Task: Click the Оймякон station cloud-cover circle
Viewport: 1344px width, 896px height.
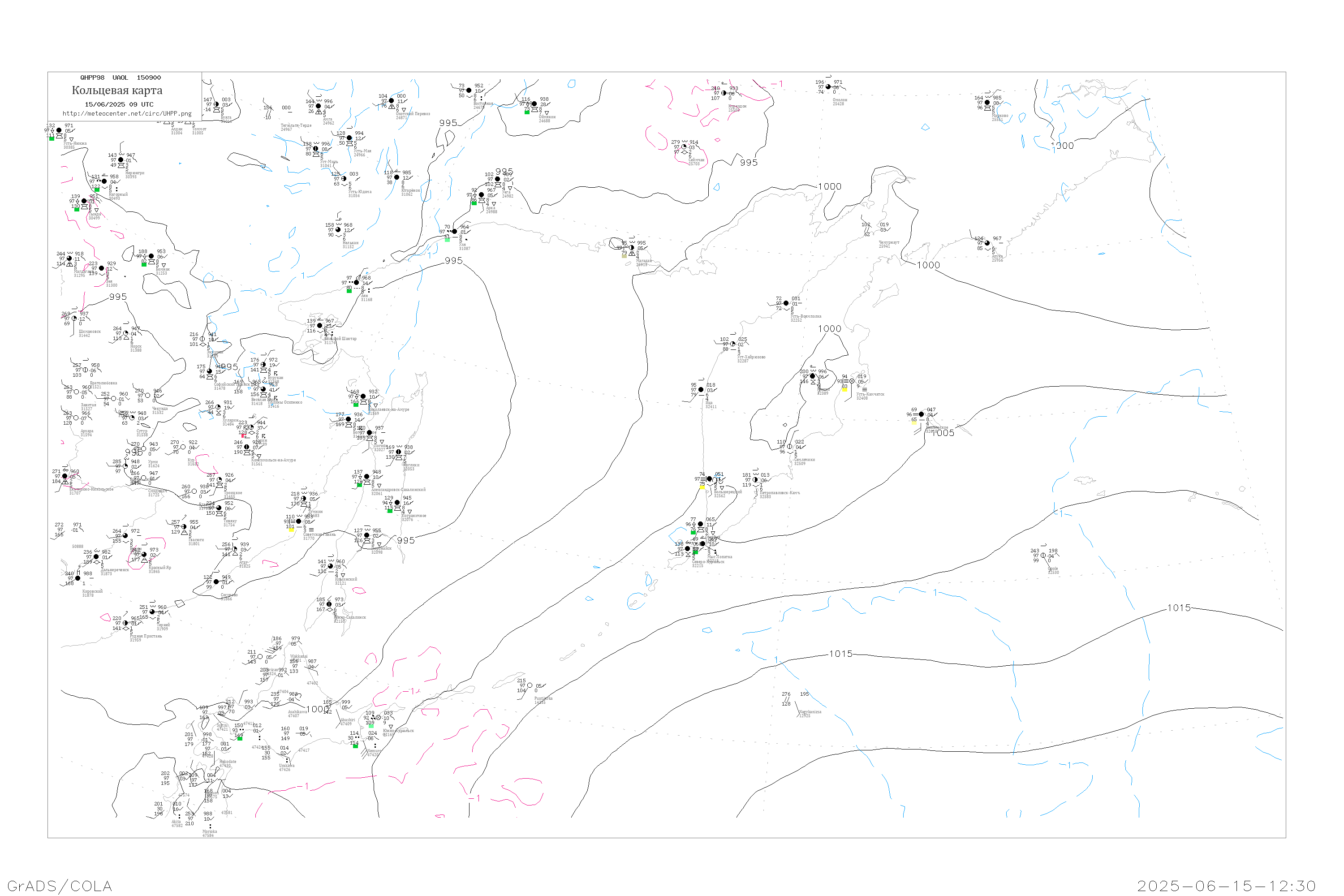Action: (534, 104)
